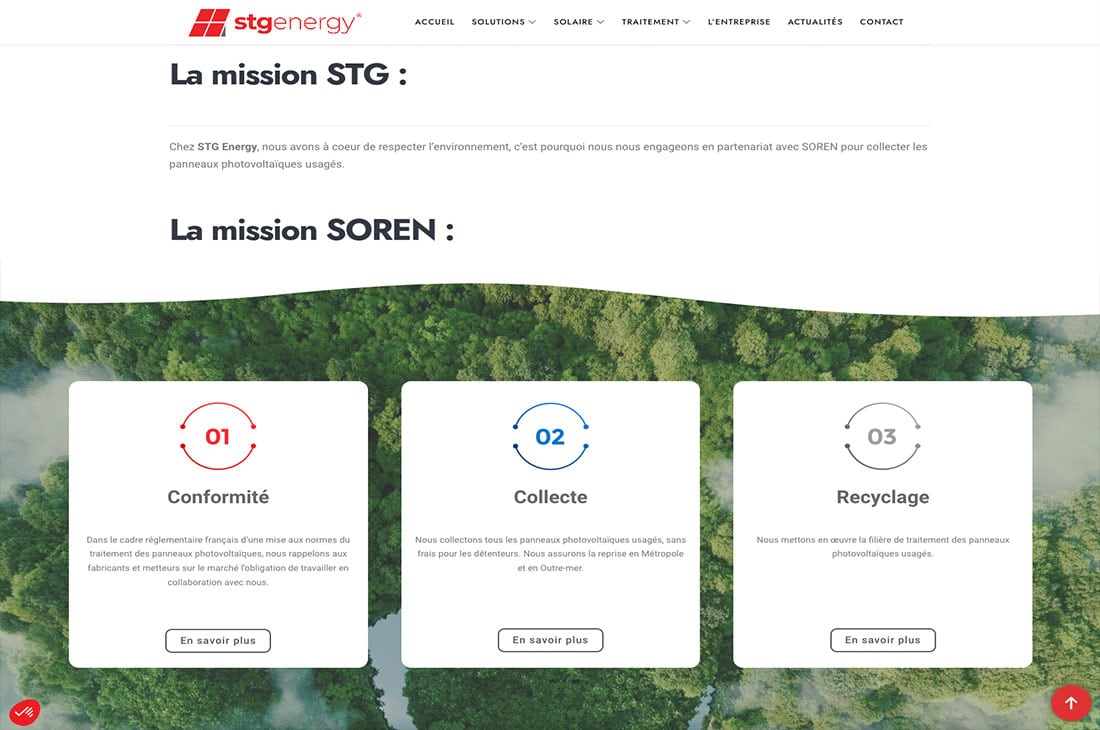Click the red scroll-to-top arrow button
The width and height of the screenshot is (1100, 730).
pos(1071,703)
